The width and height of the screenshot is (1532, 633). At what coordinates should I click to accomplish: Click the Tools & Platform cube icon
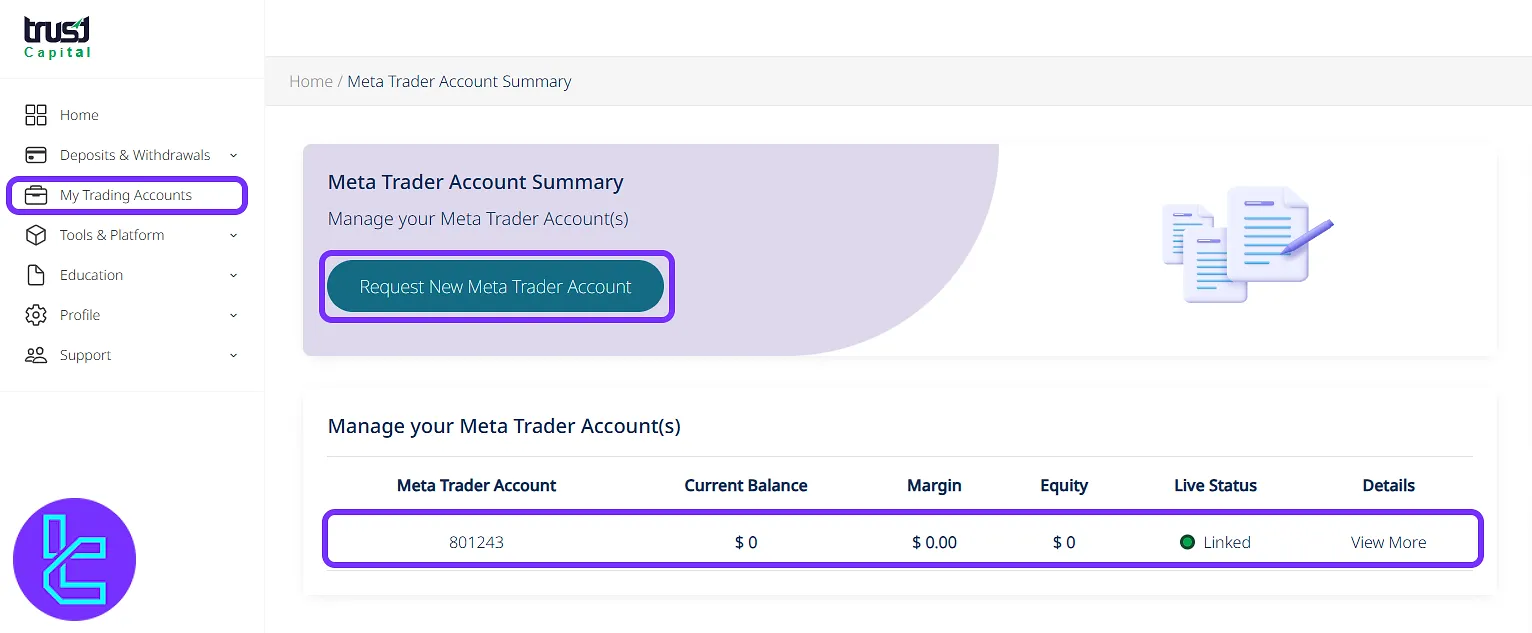(x=36, y=235)
